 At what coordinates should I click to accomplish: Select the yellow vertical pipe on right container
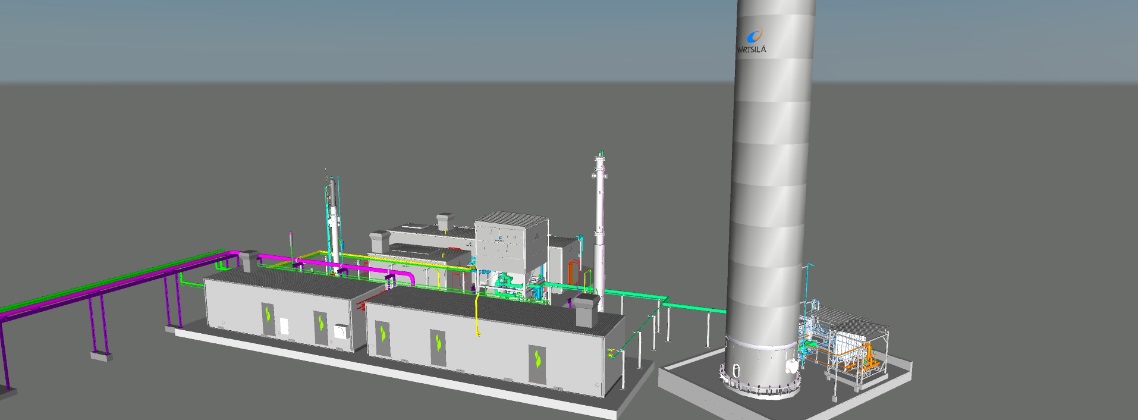(x=478, y=323)
